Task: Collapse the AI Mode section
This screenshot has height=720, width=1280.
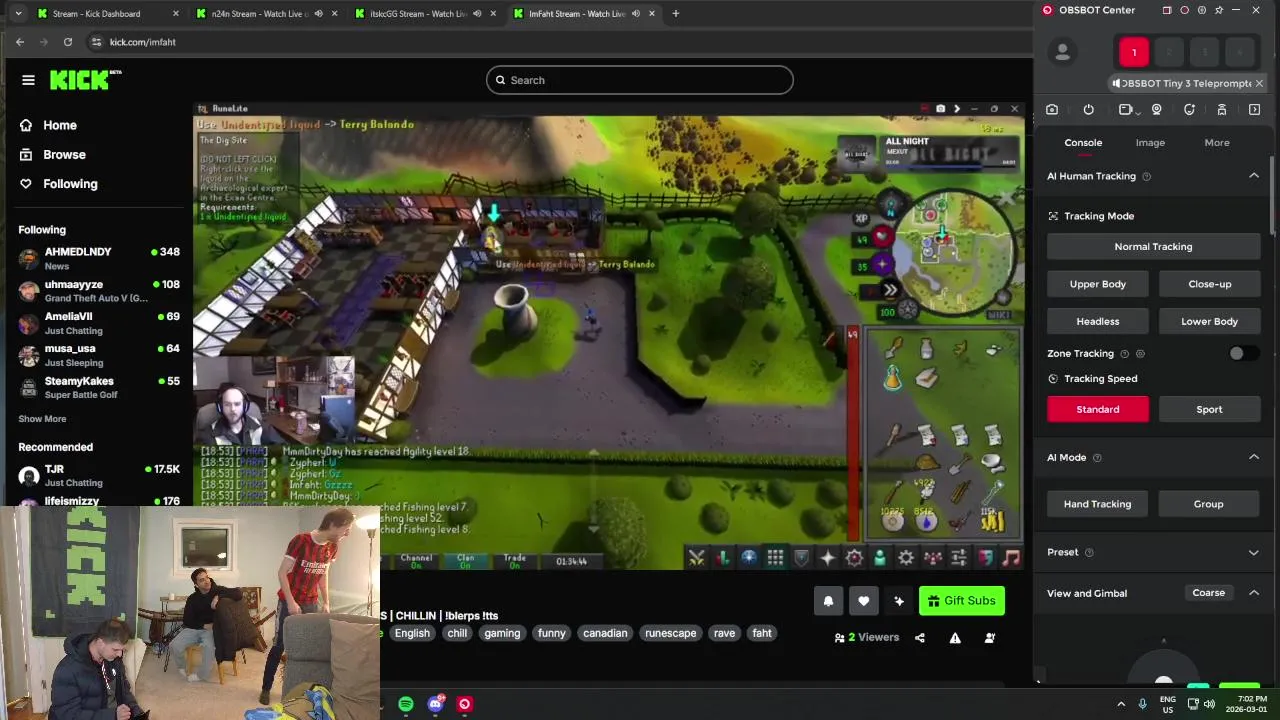Action: click(1254, 457)
